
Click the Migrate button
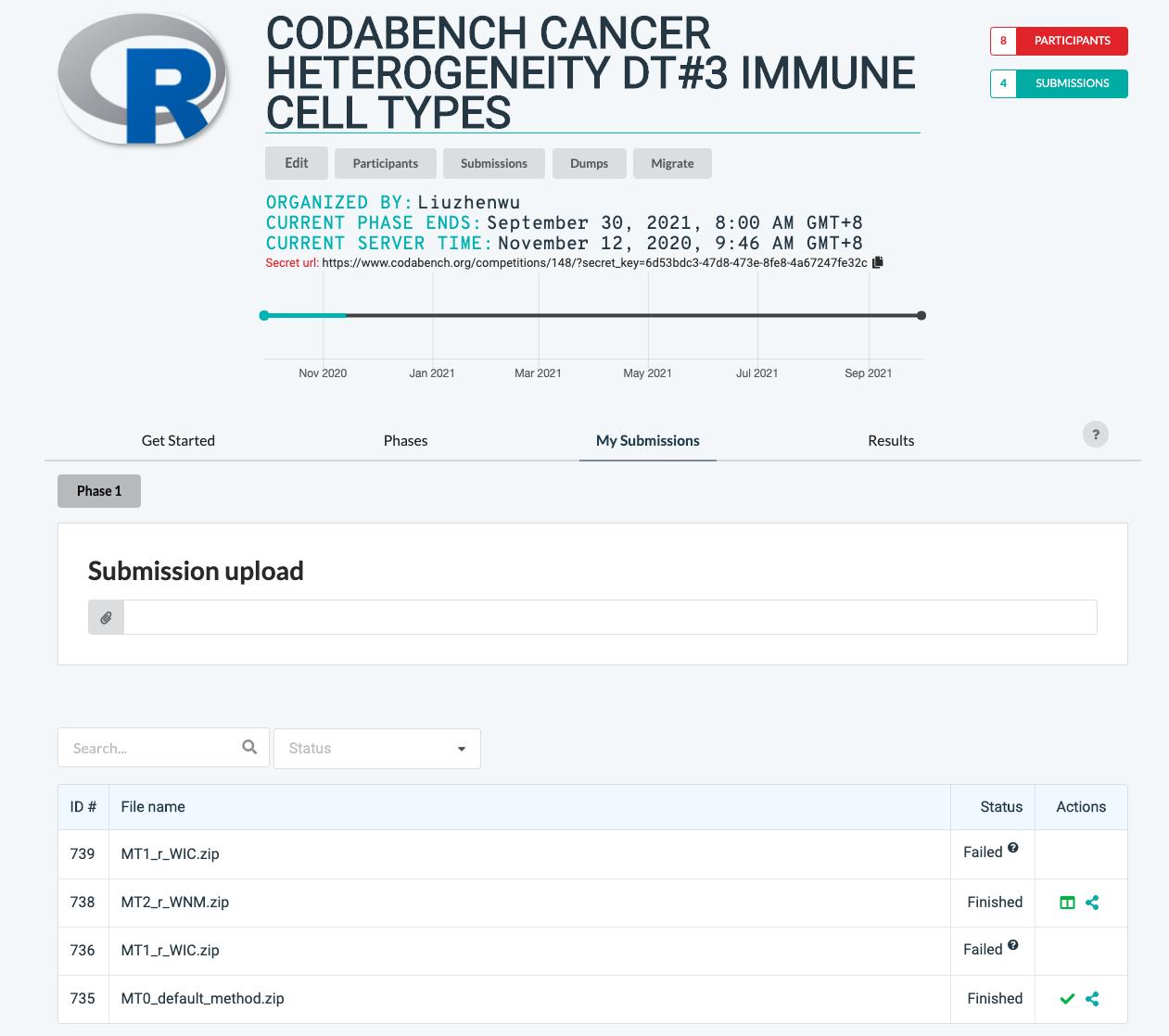click(x=672, y=164)
